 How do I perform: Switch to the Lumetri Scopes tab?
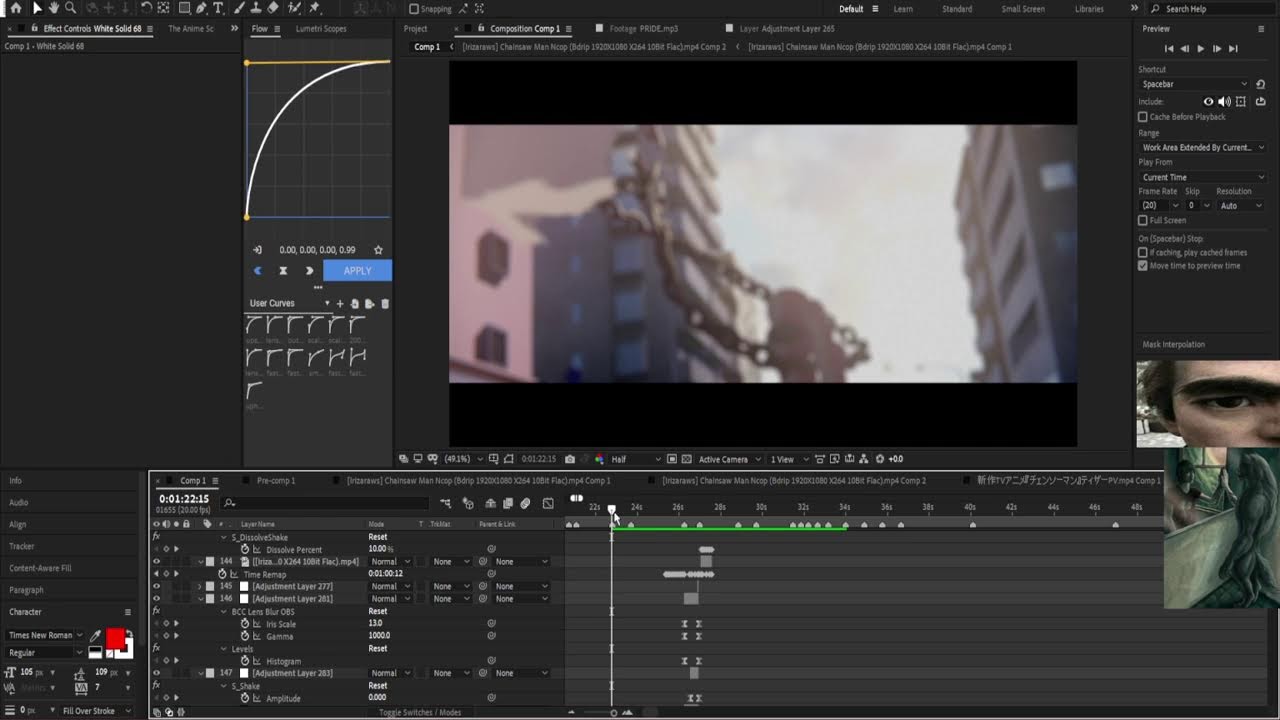(321, 29)
